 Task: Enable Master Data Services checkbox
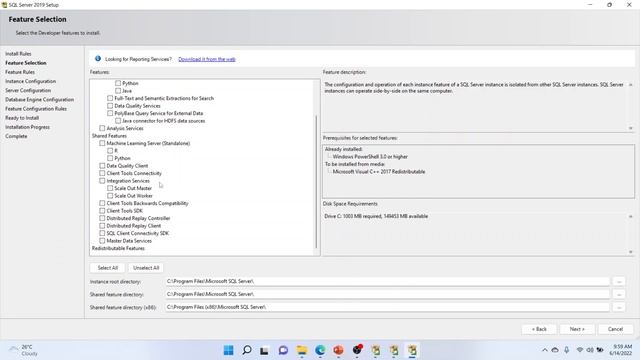[102, 241]
